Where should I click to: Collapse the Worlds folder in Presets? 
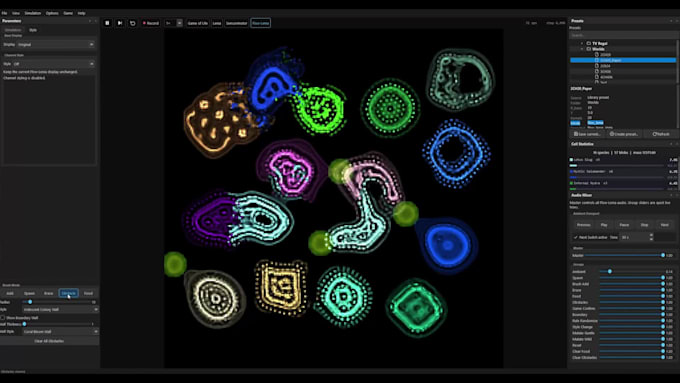[x=582, y=49]
